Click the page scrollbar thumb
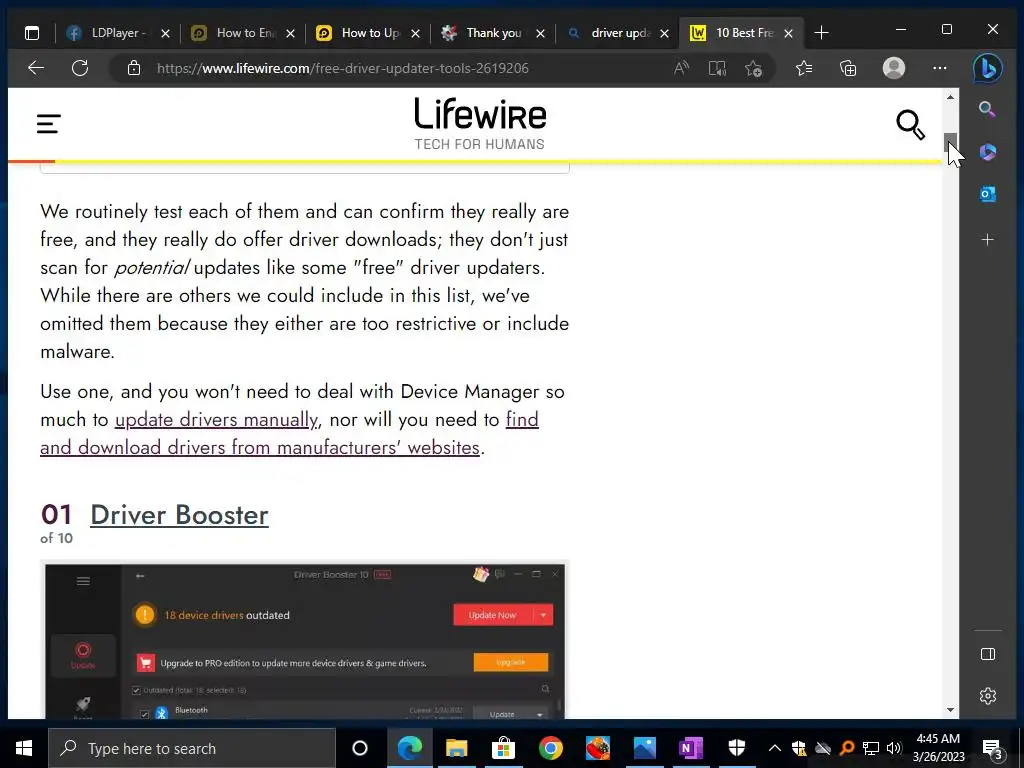 click(x=950, y=142)
